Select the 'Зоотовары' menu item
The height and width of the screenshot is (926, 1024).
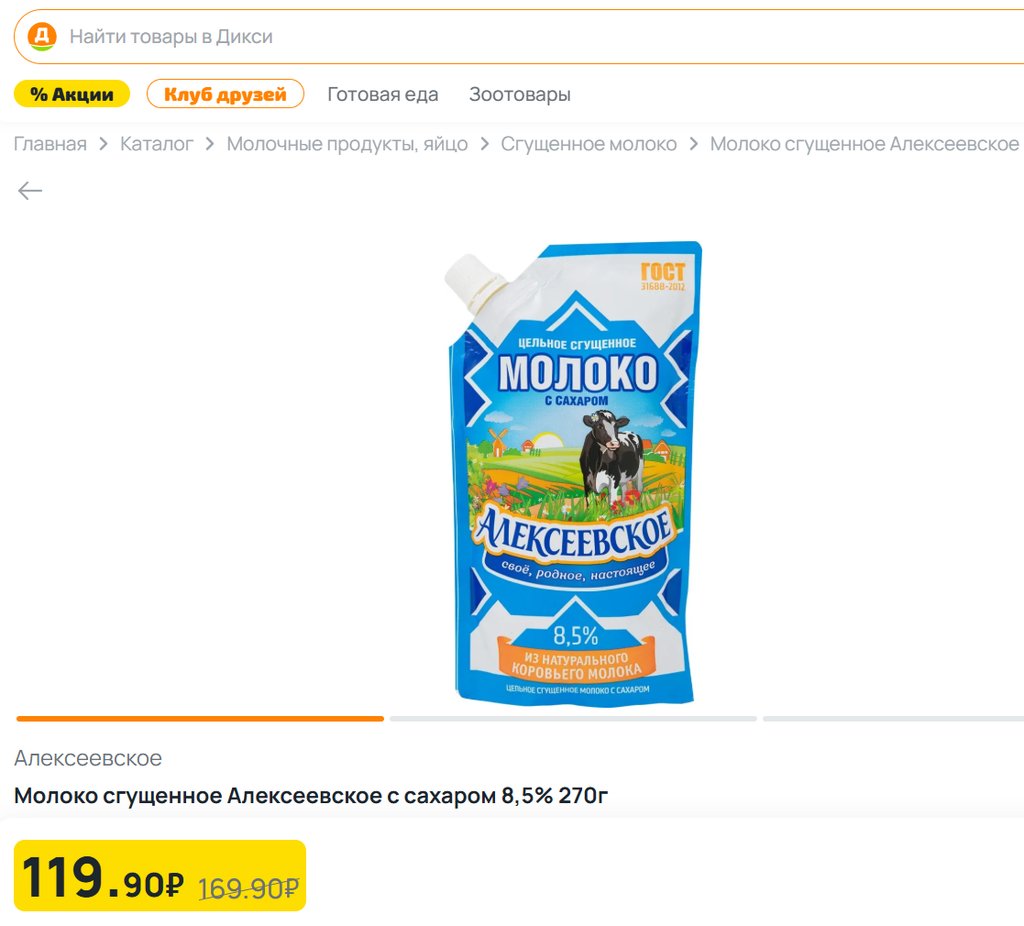520,95
